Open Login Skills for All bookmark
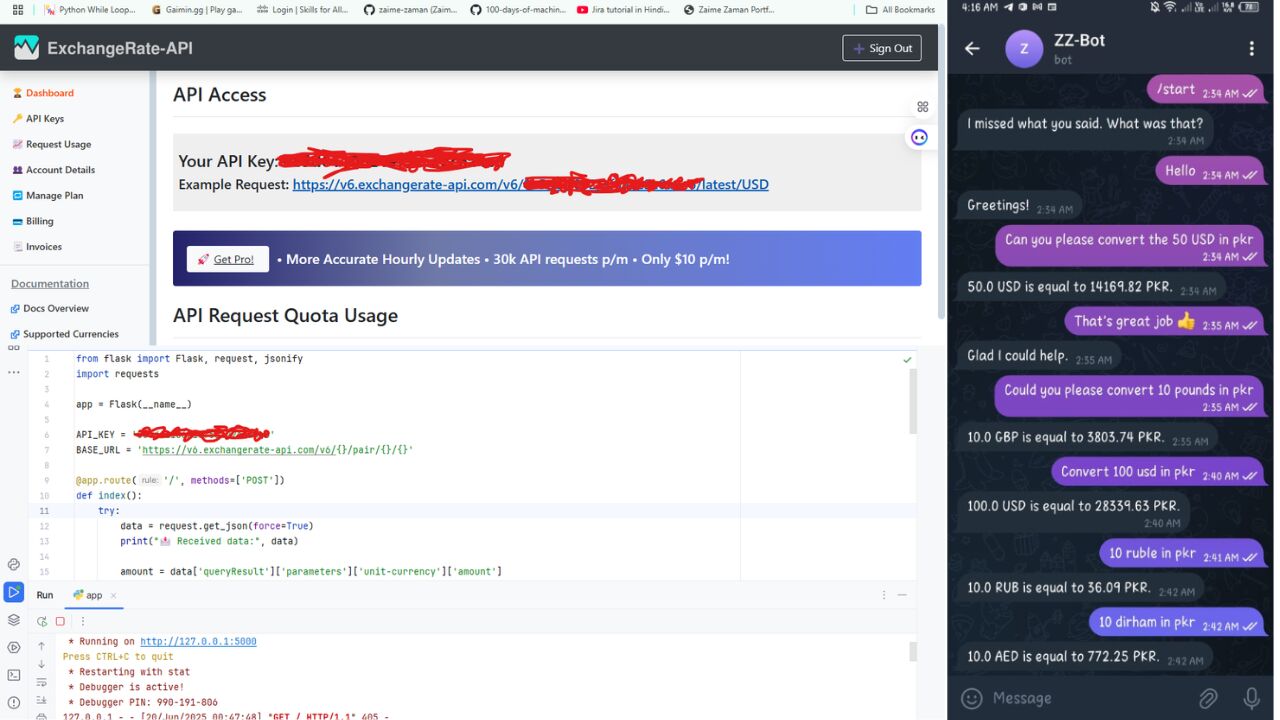The height and width of the screenshot is (720, 1280). coord(303,10)
